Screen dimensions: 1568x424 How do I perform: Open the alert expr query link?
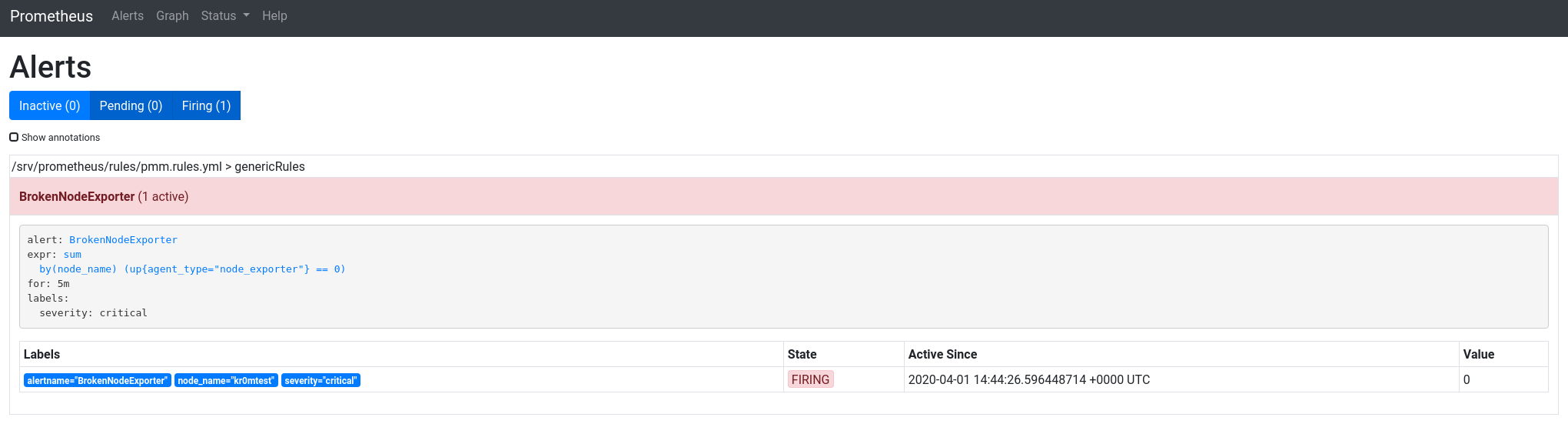(192, 269)
